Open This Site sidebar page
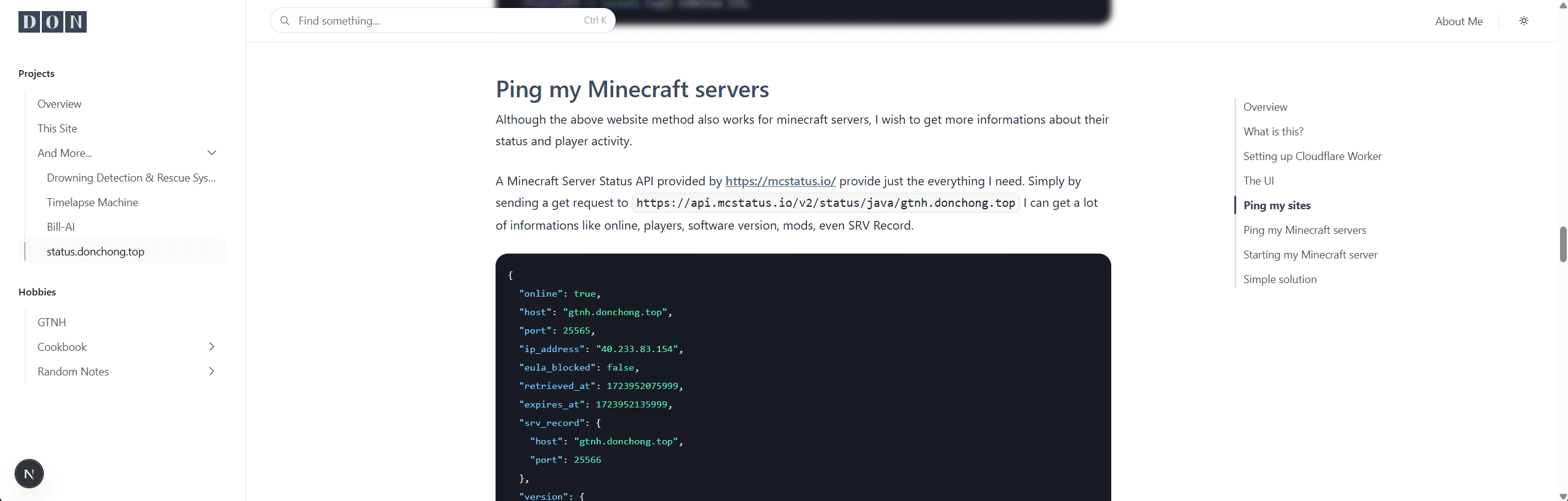 [x=57, y=129]
